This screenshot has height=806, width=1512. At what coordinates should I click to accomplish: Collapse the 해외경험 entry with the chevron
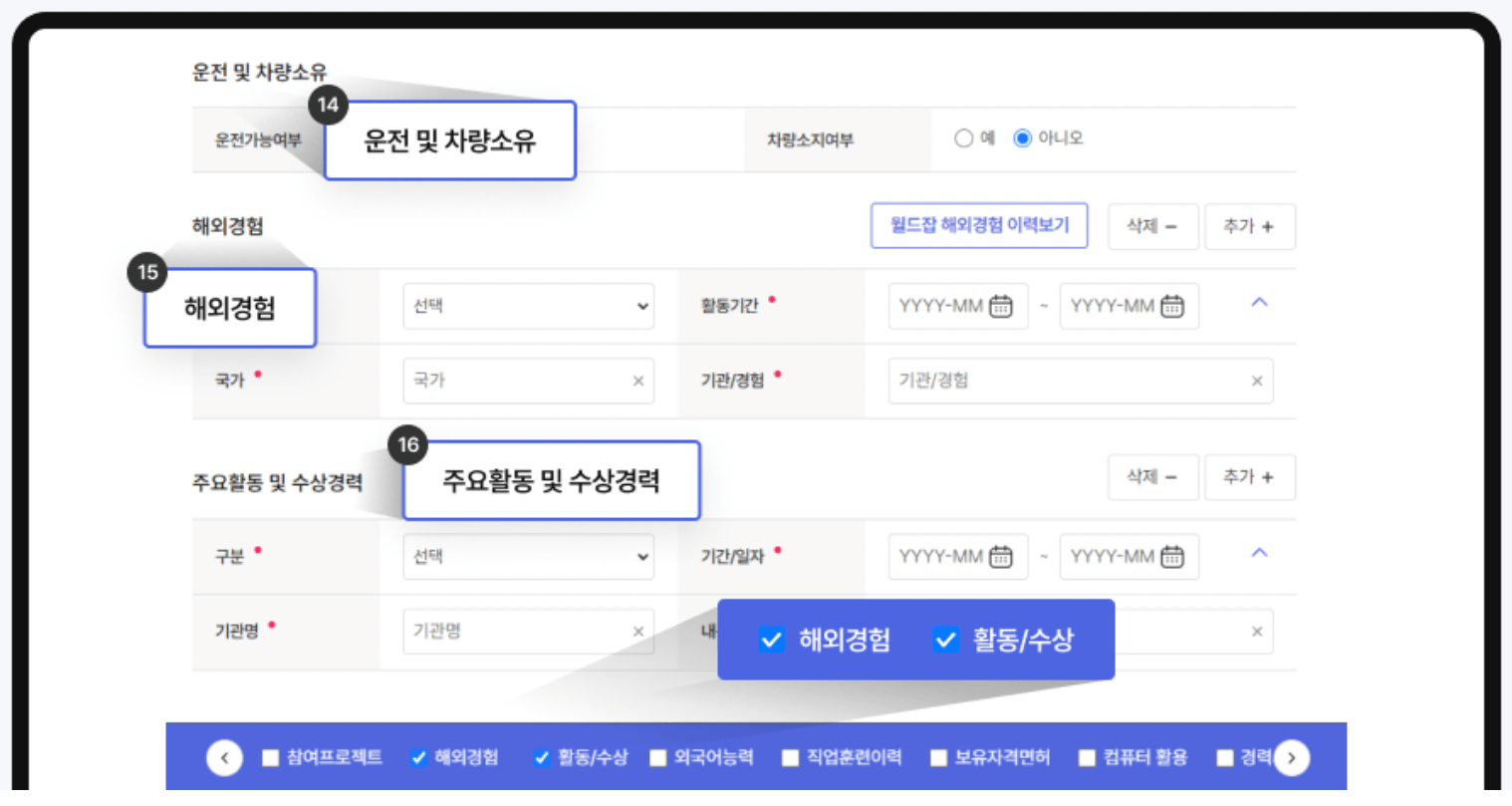[x=1259, y=302]
